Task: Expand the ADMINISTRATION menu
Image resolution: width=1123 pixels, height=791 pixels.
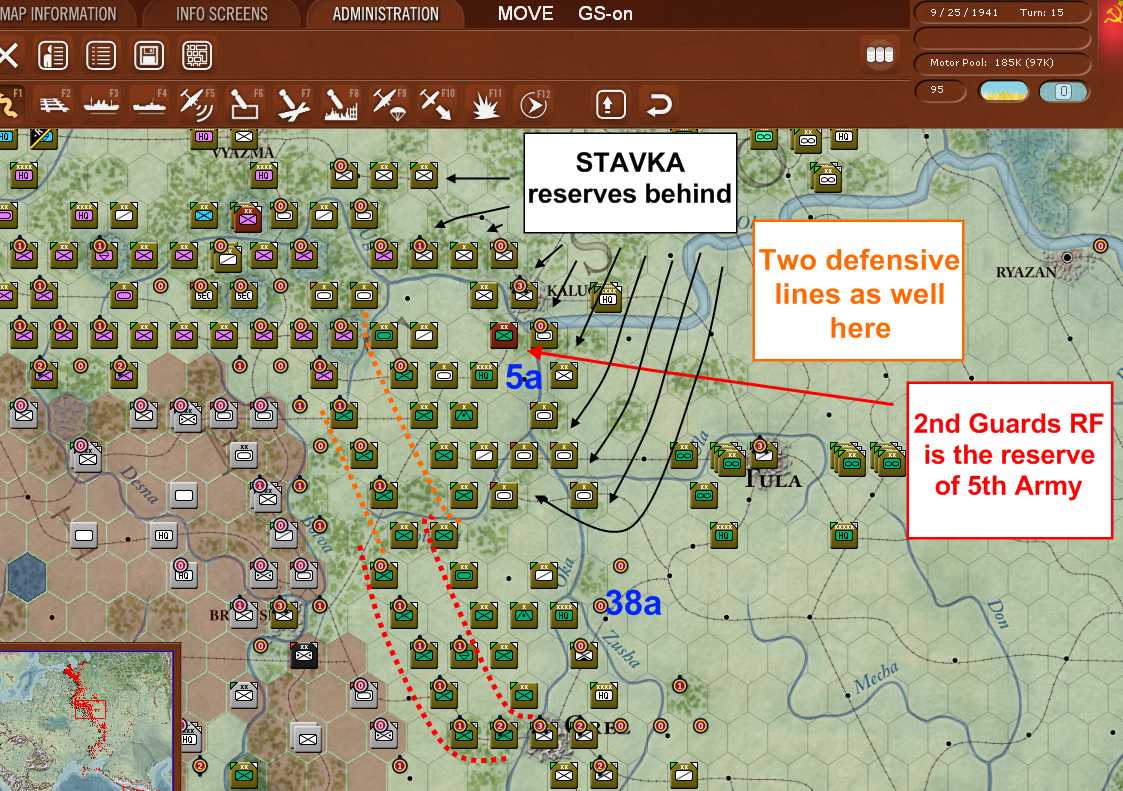Action: [385, 14]
